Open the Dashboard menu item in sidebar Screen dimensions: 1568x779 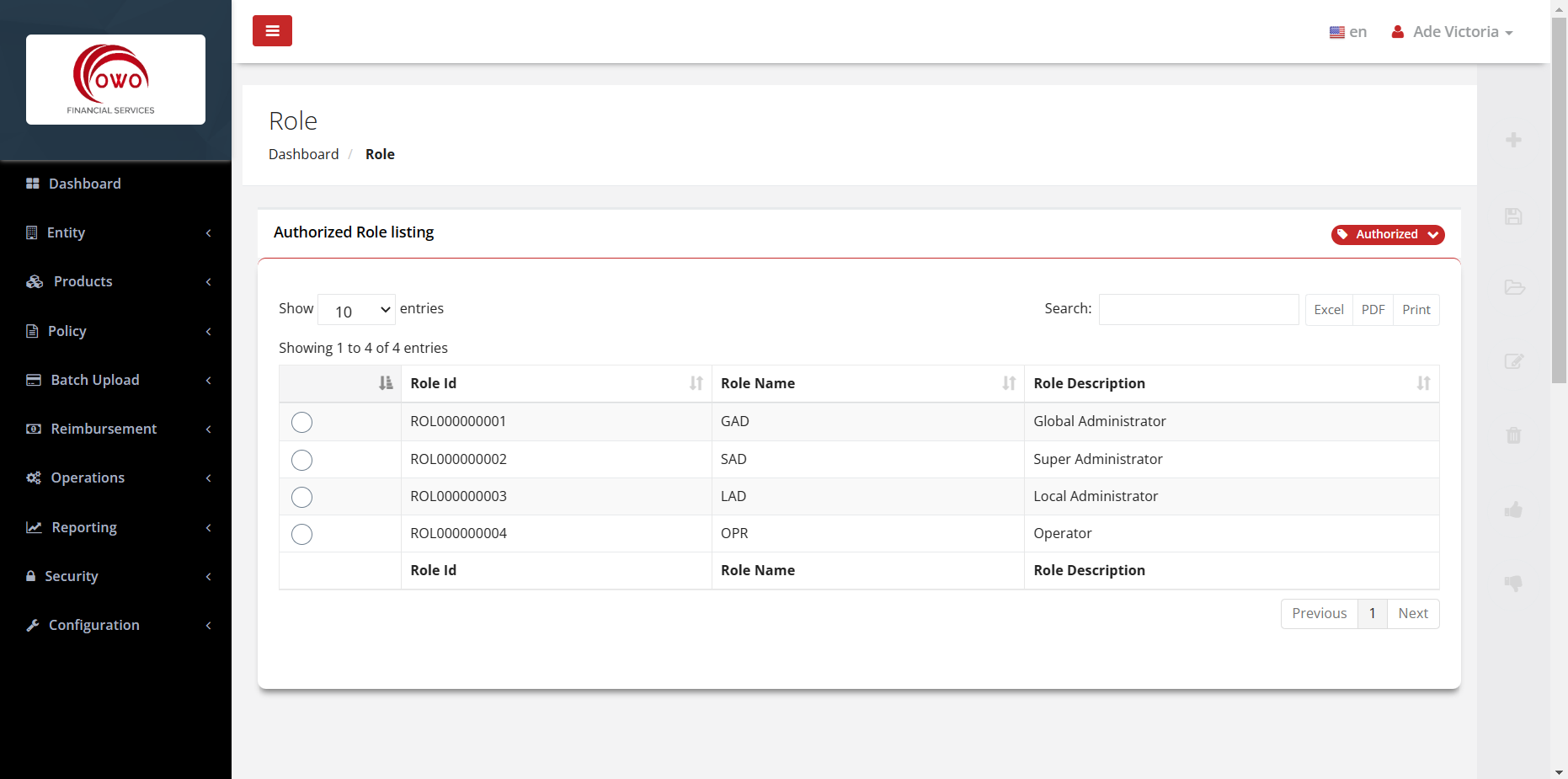coord(115,184)
